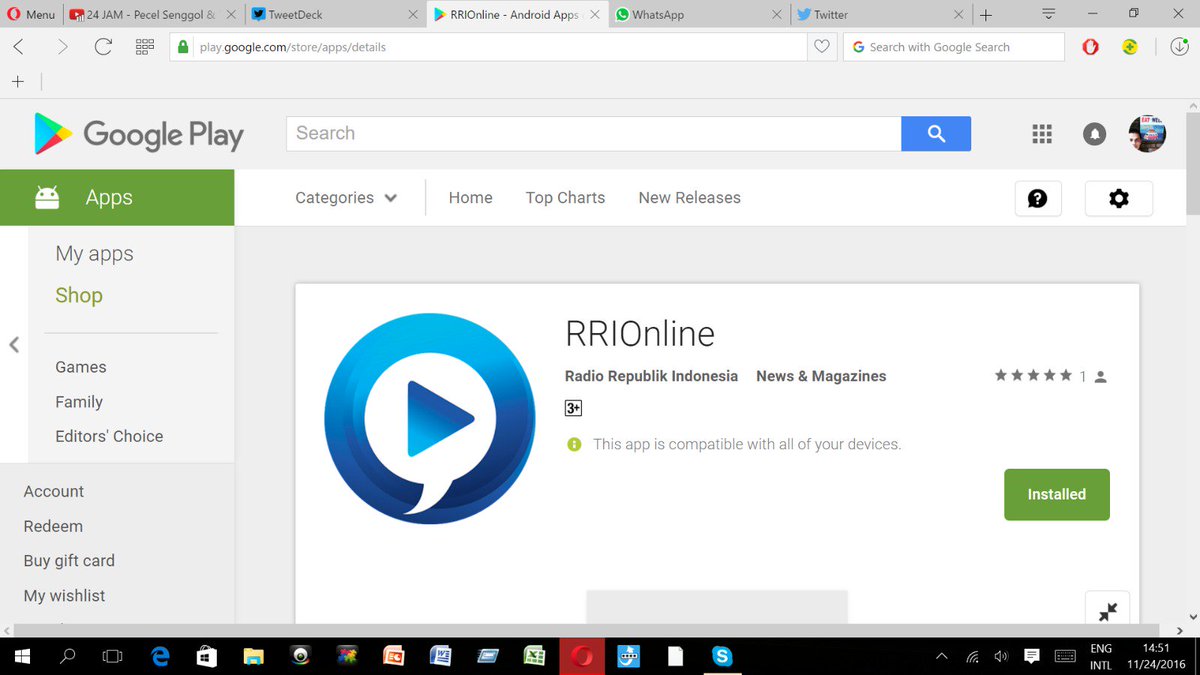Viewport: 1200px width, 675px height.
Task: Expand hidden icons chevron in system tray
Action: 941,656
